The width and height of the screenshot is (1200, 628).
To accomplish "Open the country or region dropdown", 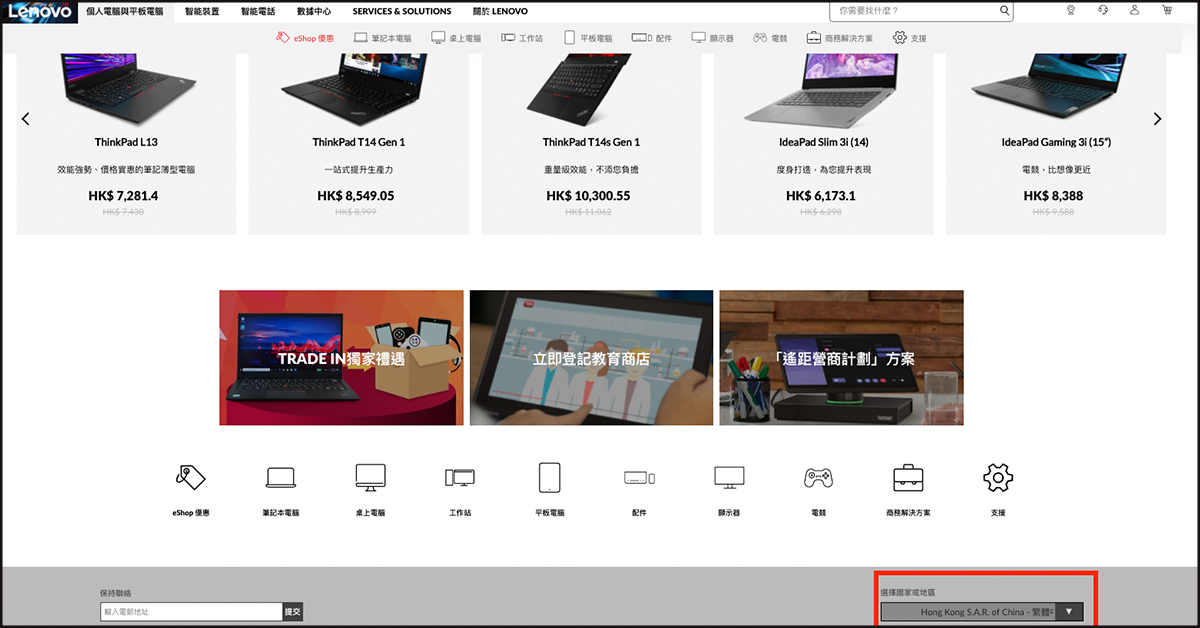I will (x=981, y=612).
